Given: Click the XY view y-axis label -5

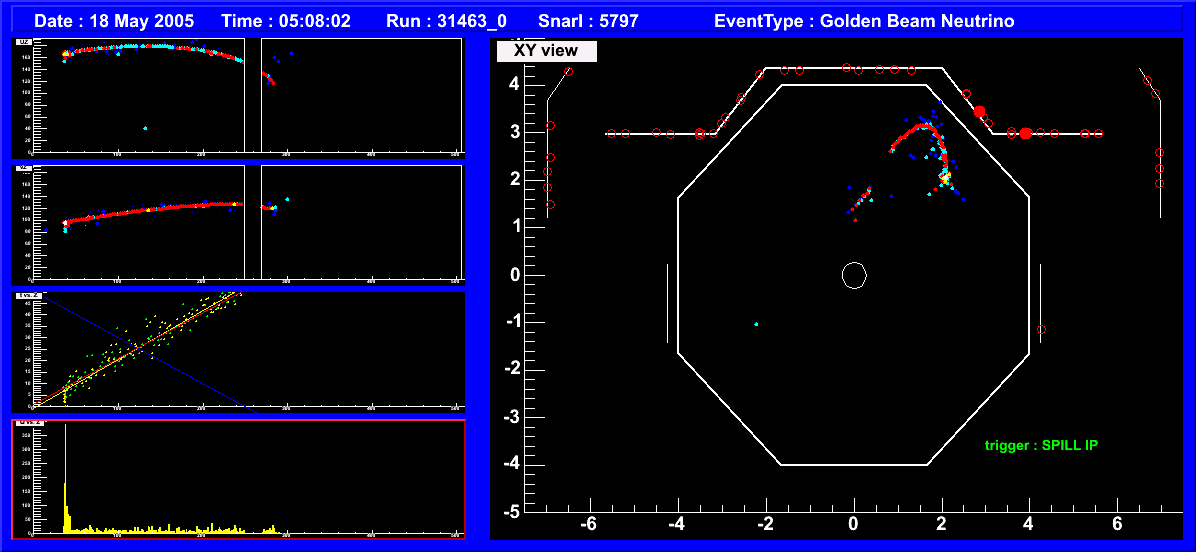Looking at the screenshot, I should 510,511.
